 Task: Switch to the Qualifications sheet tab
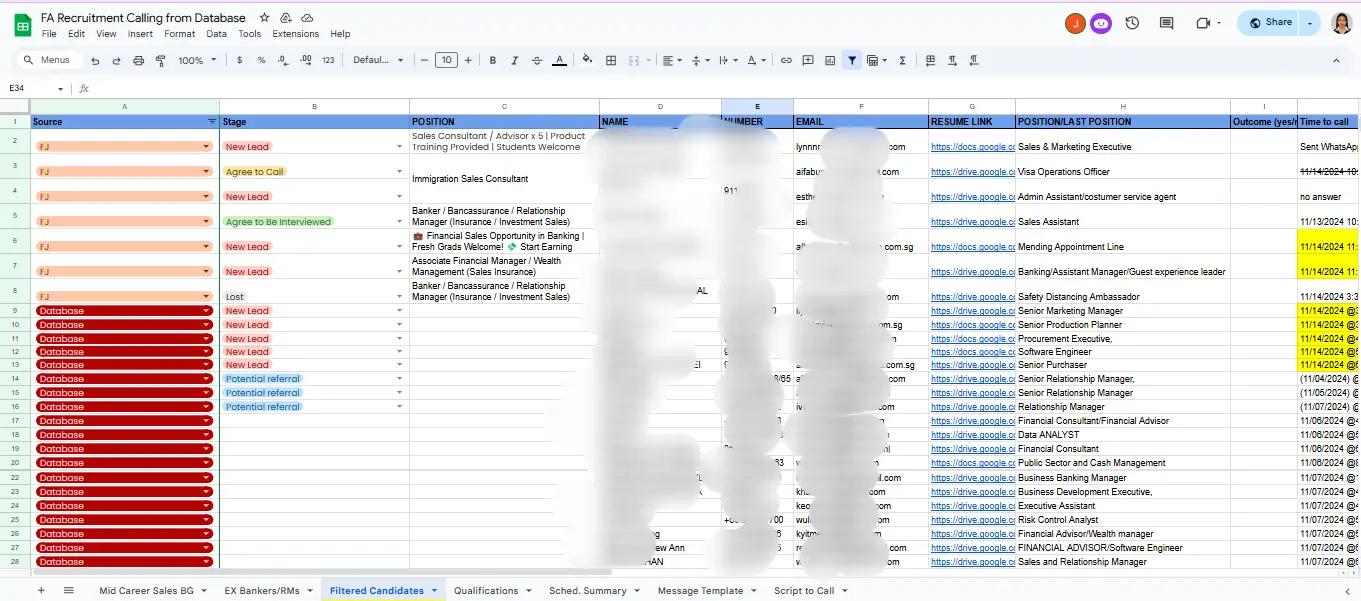click(486, 591)
